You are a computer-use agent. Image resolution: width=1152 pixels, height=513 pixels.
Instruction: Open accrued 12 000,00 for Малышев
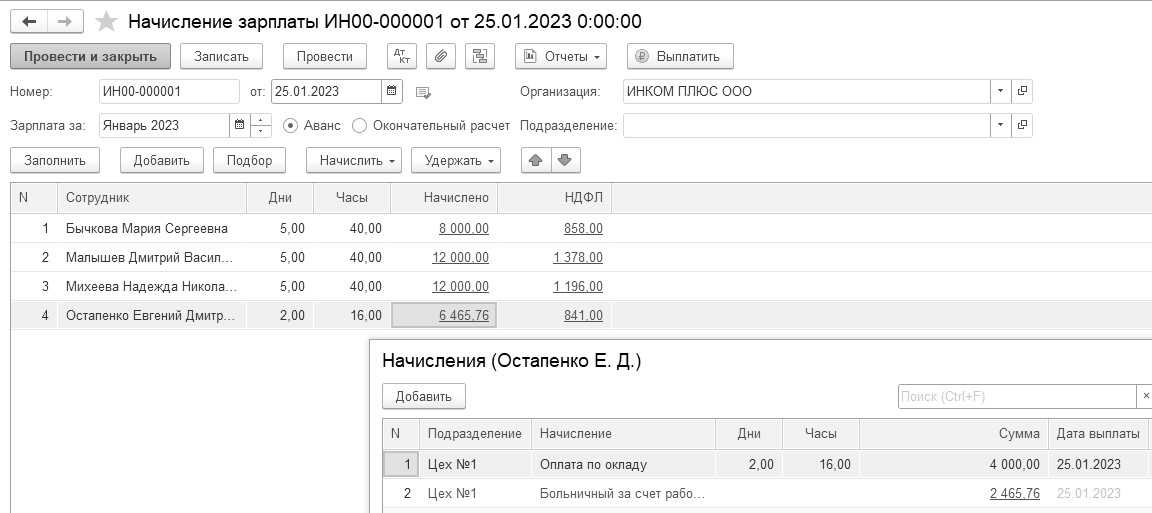[x=460, y=257]
